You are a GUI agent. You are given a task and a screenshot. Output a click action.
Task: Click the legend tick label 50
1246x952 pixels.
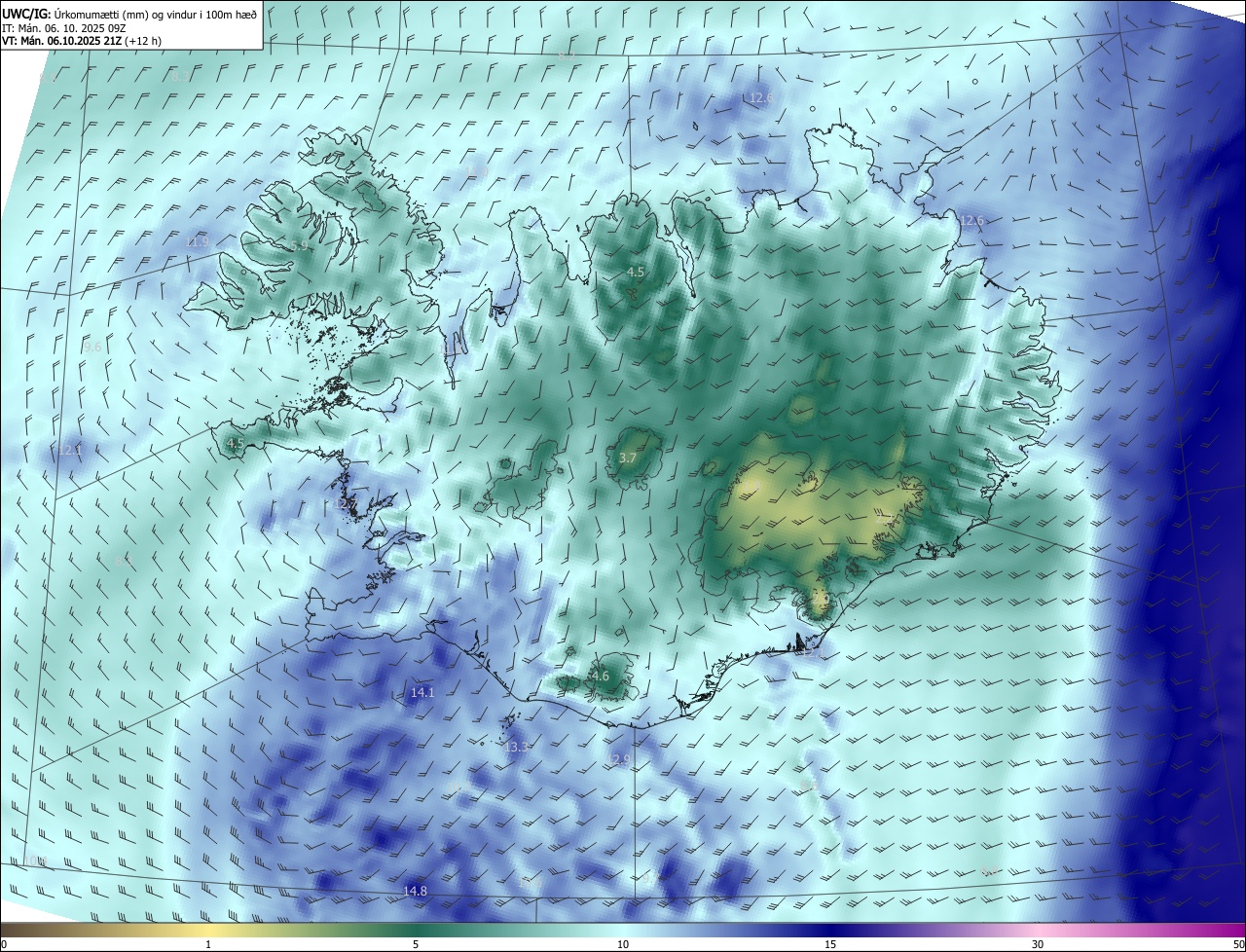[1238, 944]
